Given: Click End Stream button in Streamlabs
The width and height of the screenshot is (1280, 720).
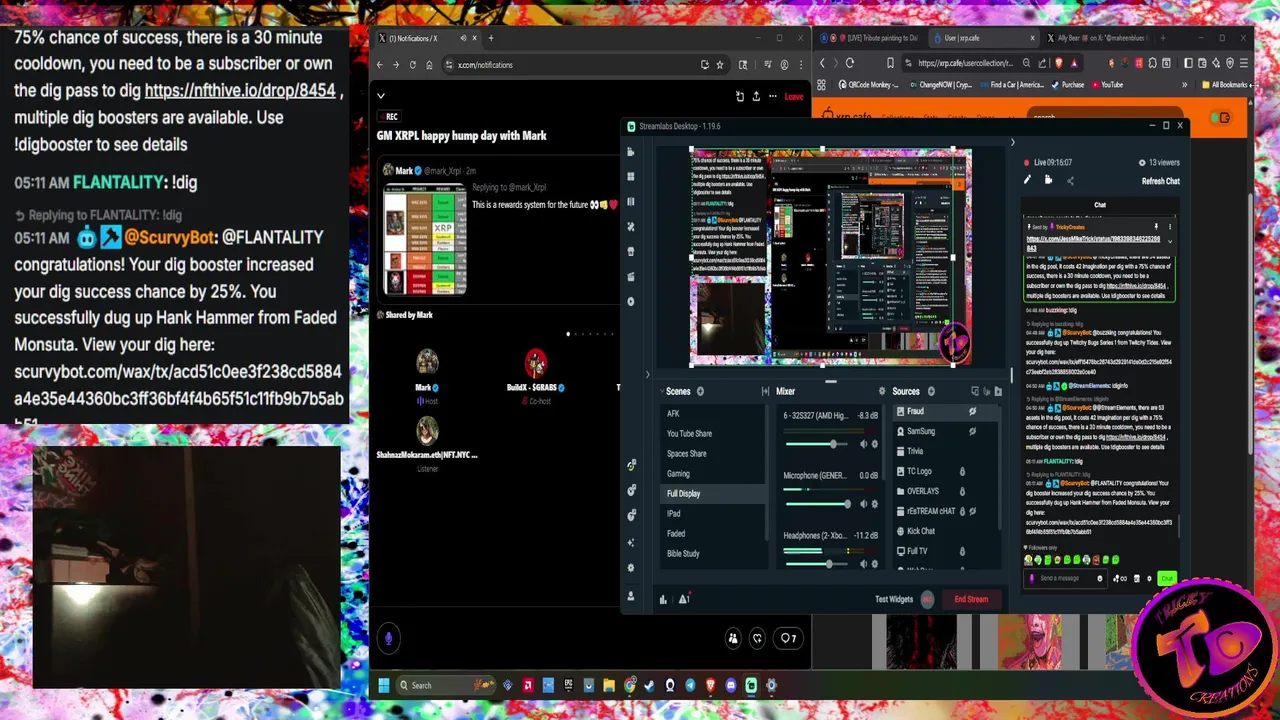Looking at the screenshot, I should tap(970, 599).
